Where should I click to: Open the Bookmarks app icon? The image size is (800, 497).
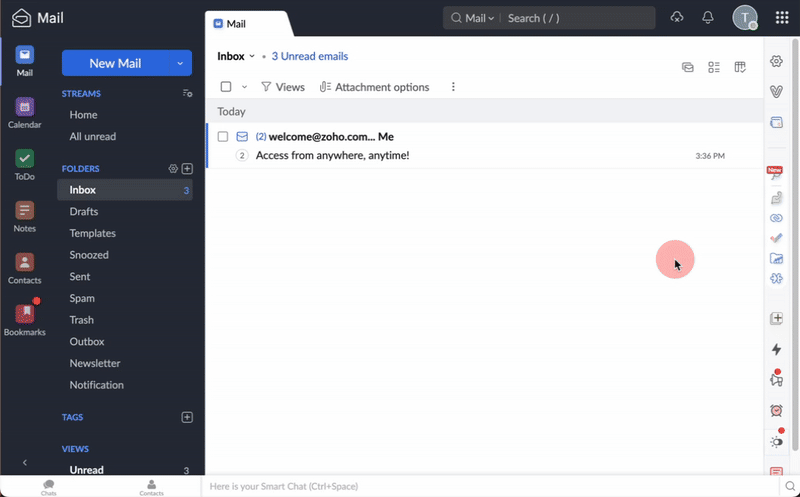point(24,315)
